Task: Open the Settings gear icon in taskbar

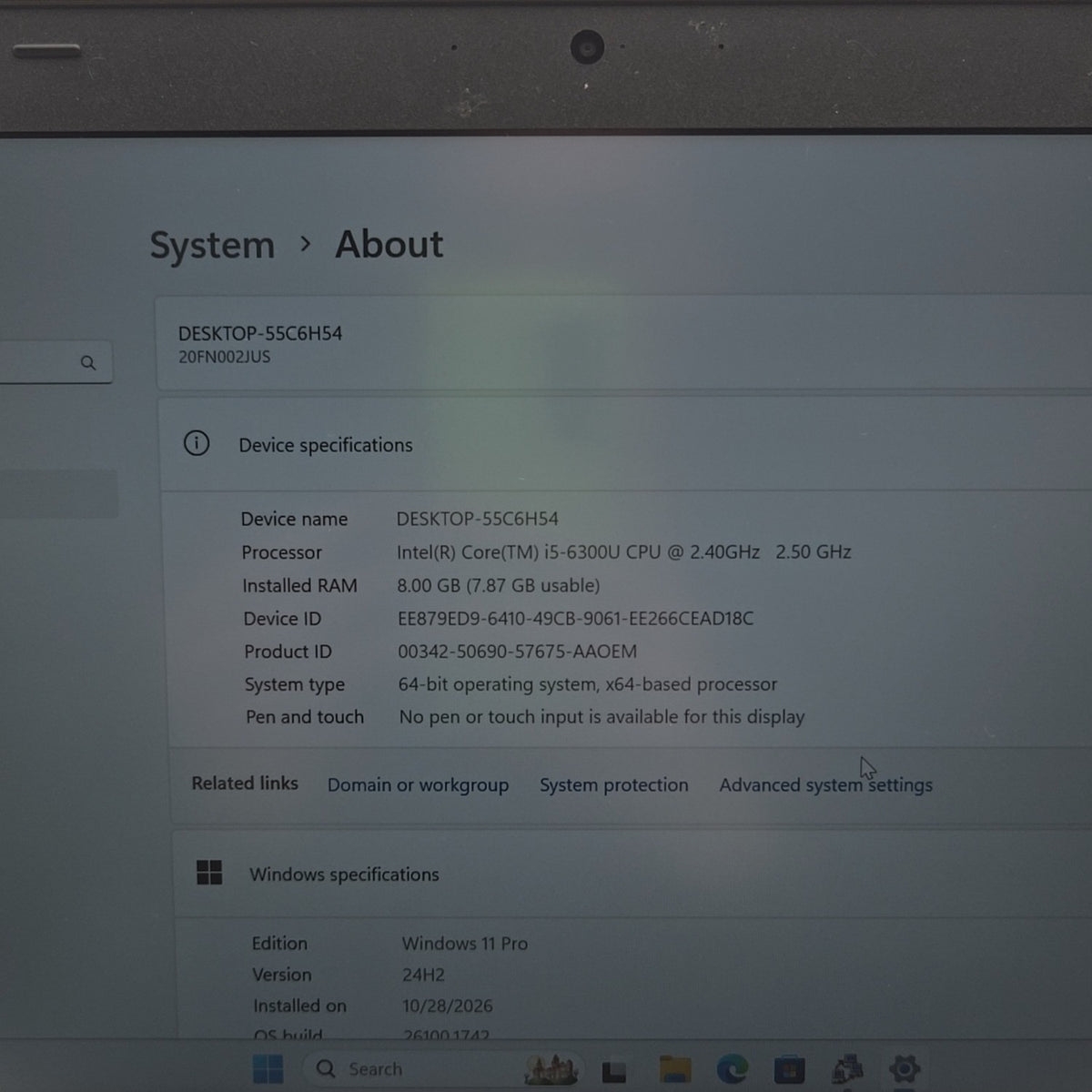Action: [904, 1068]
